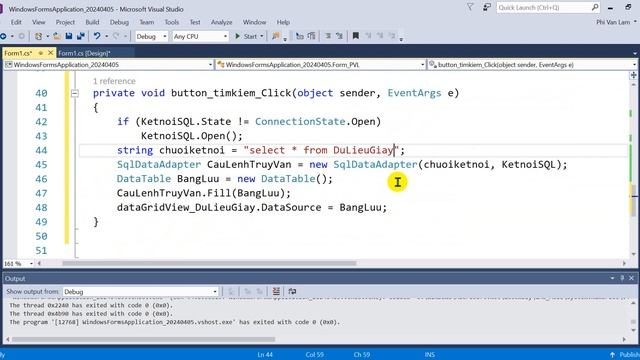
Task: Click the Save All toolbar icon
Action: pos(80,36)
